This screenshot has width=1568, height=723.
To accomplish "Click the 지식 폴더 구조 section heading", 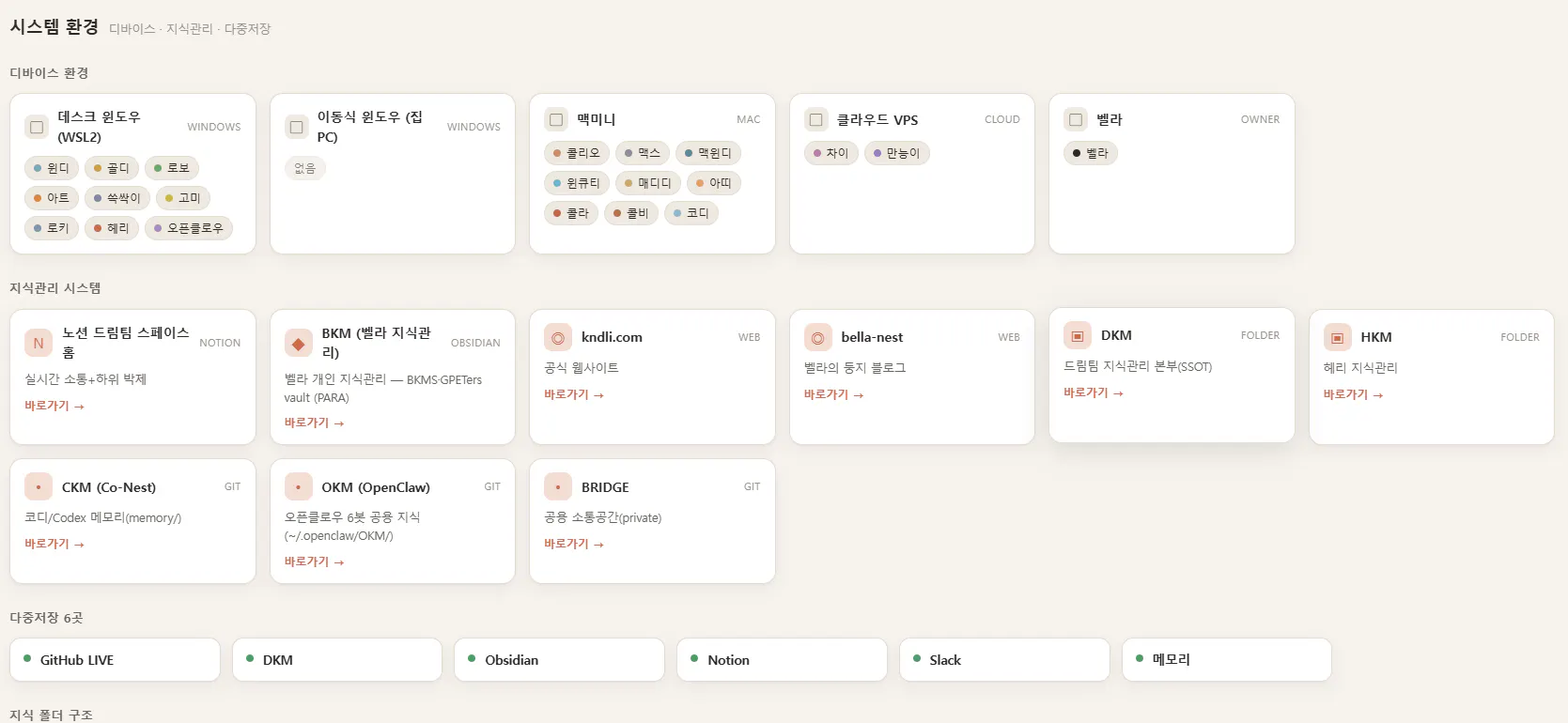I will tap(52, 715).
